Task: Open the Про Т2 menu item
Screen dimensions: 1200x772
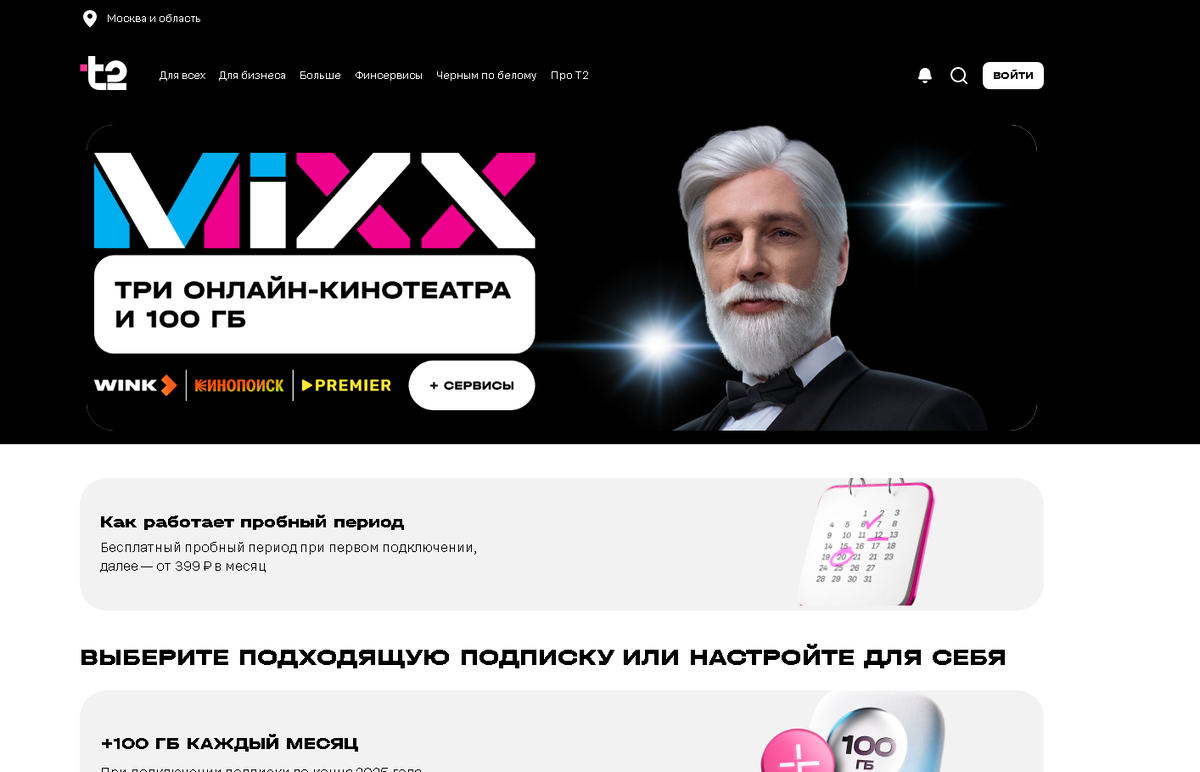Action: coord(570,76)
